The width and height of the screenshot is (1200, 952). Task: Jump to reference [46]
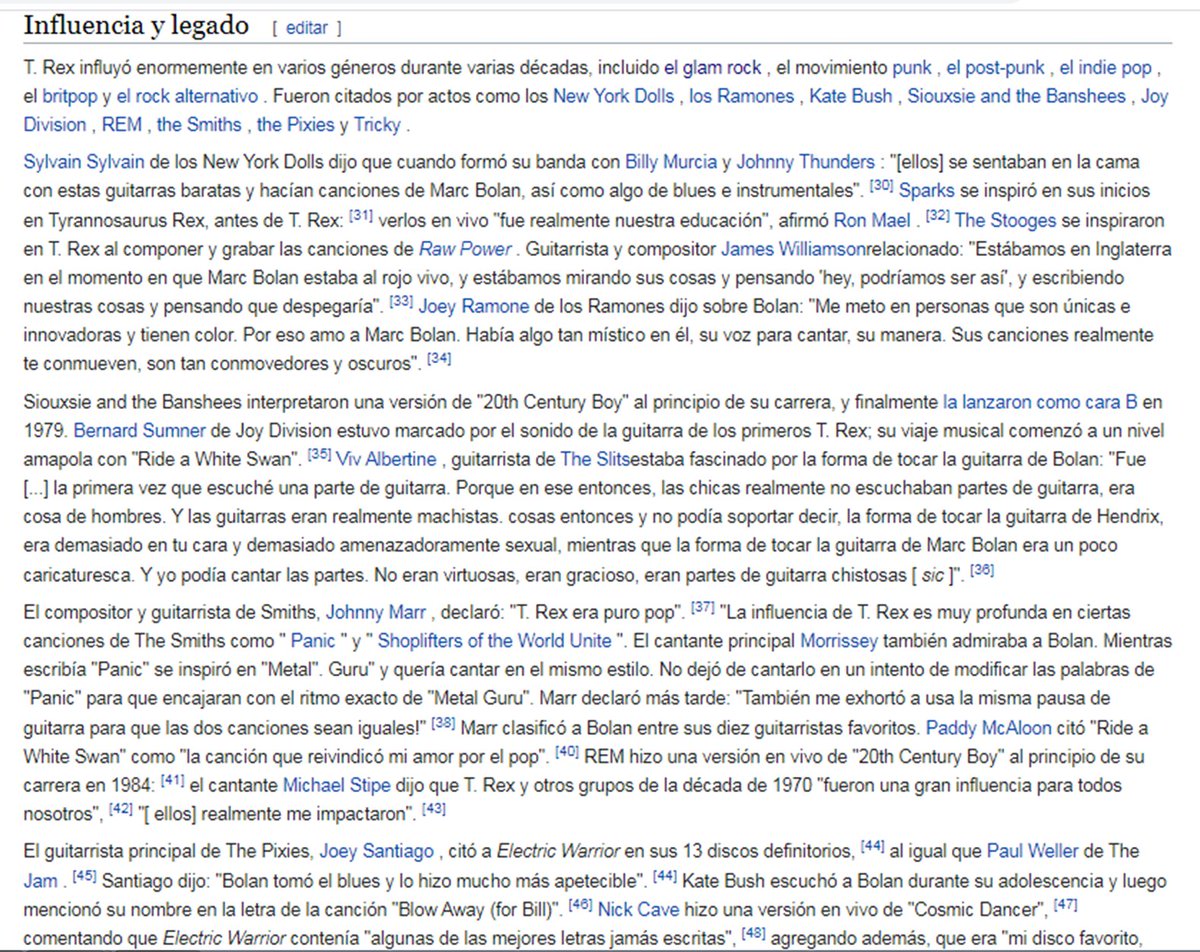580,904
